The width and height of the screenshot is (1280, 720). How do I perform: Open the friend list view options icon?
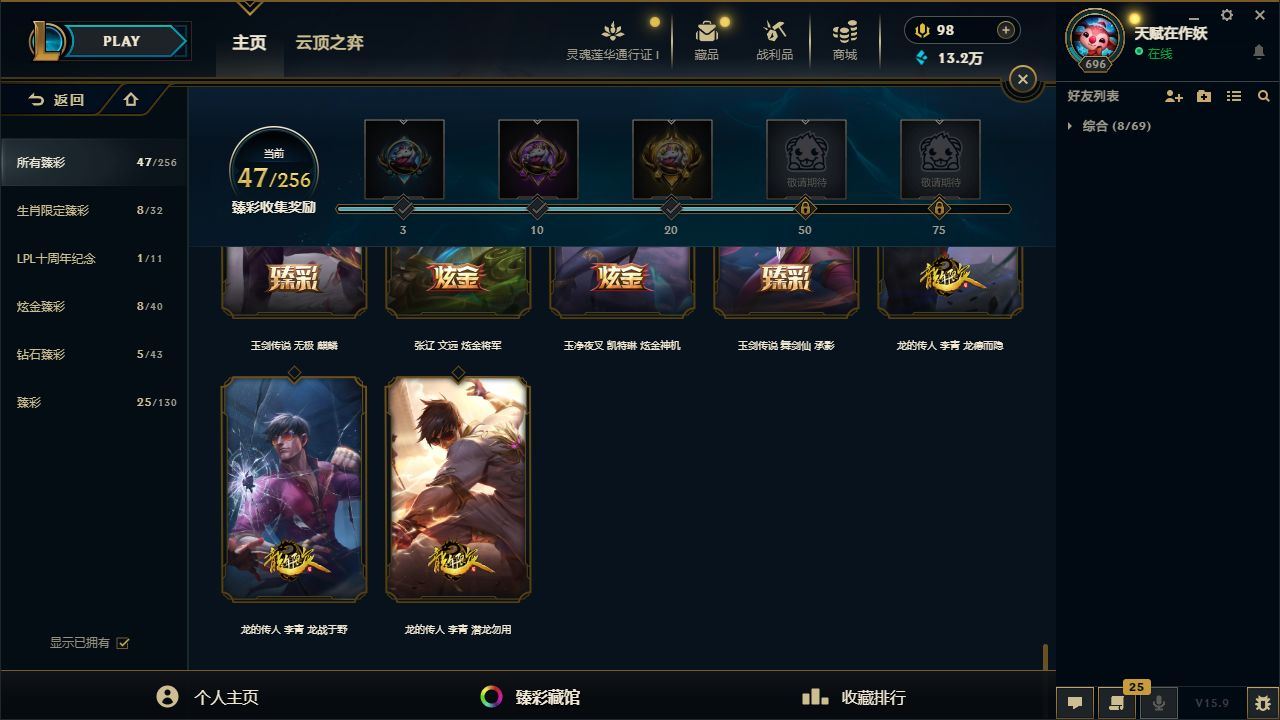click(x=1234, y=96)
